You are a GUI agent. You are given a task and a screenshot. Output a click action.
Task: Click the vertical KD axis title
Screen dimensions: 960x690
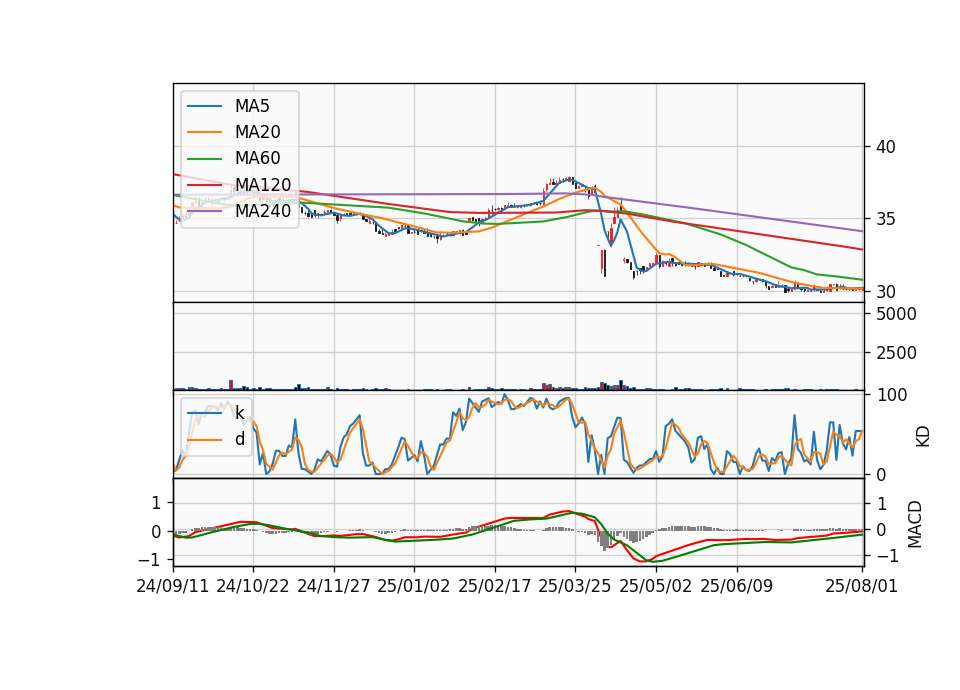pyautogui.click(x=923, y=436)
